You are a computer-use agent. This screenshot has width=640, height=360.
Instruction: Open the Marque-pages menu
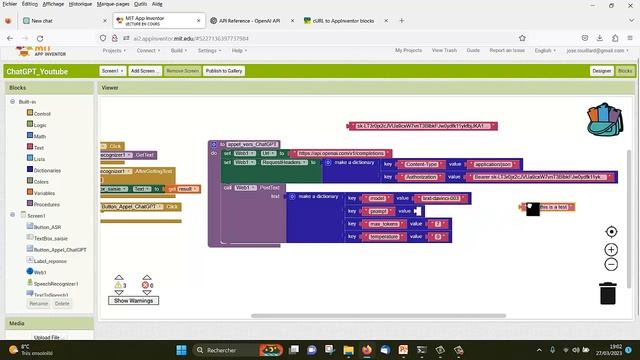coord(113,4)
